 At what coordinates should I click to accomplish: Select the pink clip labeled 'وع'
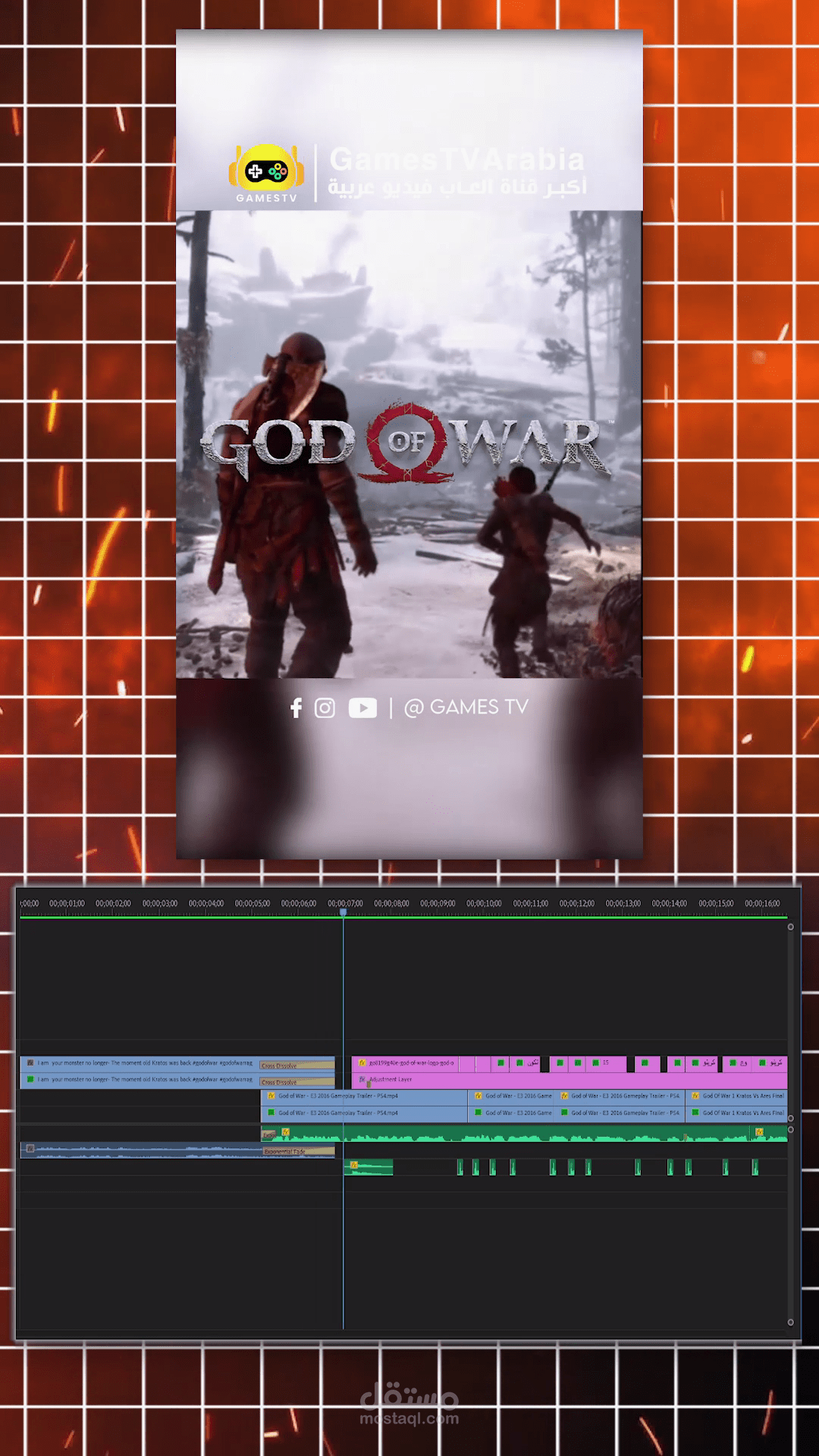click(x=737, y=1064)
